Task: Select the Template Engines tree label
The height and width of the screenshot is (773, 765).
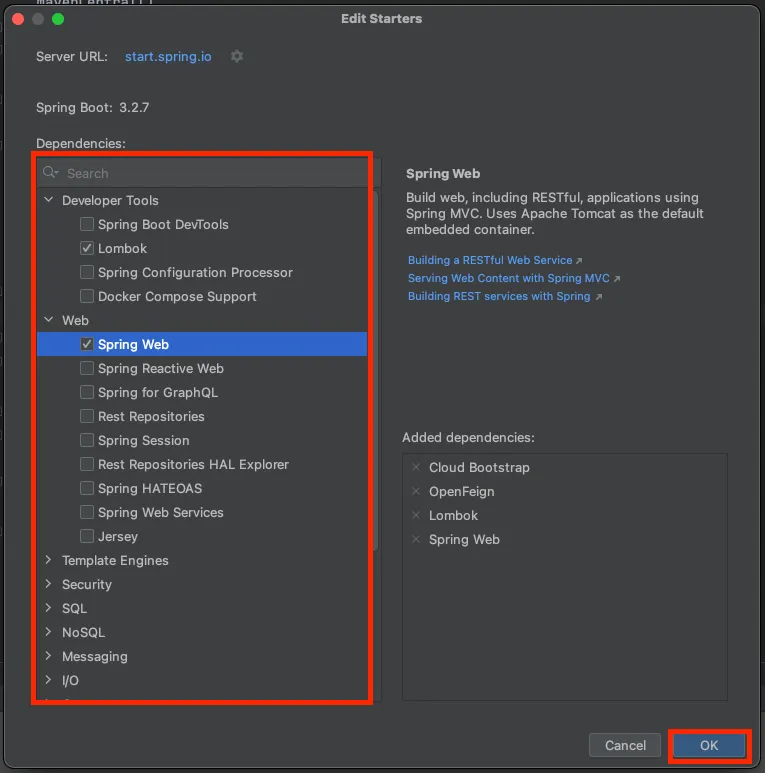Action: (115, 561)
